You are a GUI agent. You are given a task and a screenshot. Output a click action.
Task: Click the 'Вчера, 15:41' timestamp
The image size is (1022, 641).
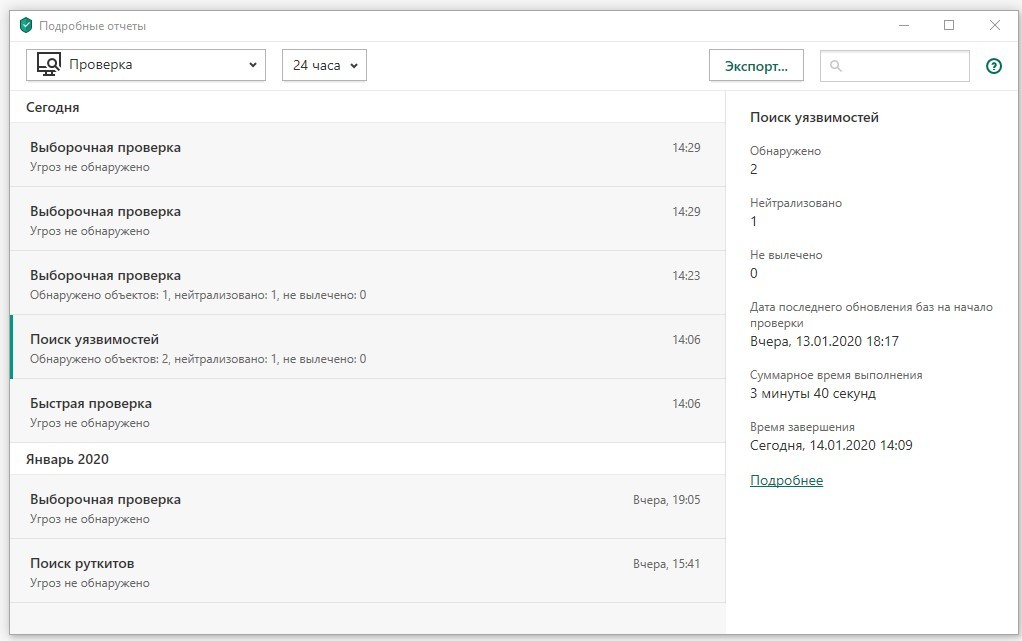(666, 563)
